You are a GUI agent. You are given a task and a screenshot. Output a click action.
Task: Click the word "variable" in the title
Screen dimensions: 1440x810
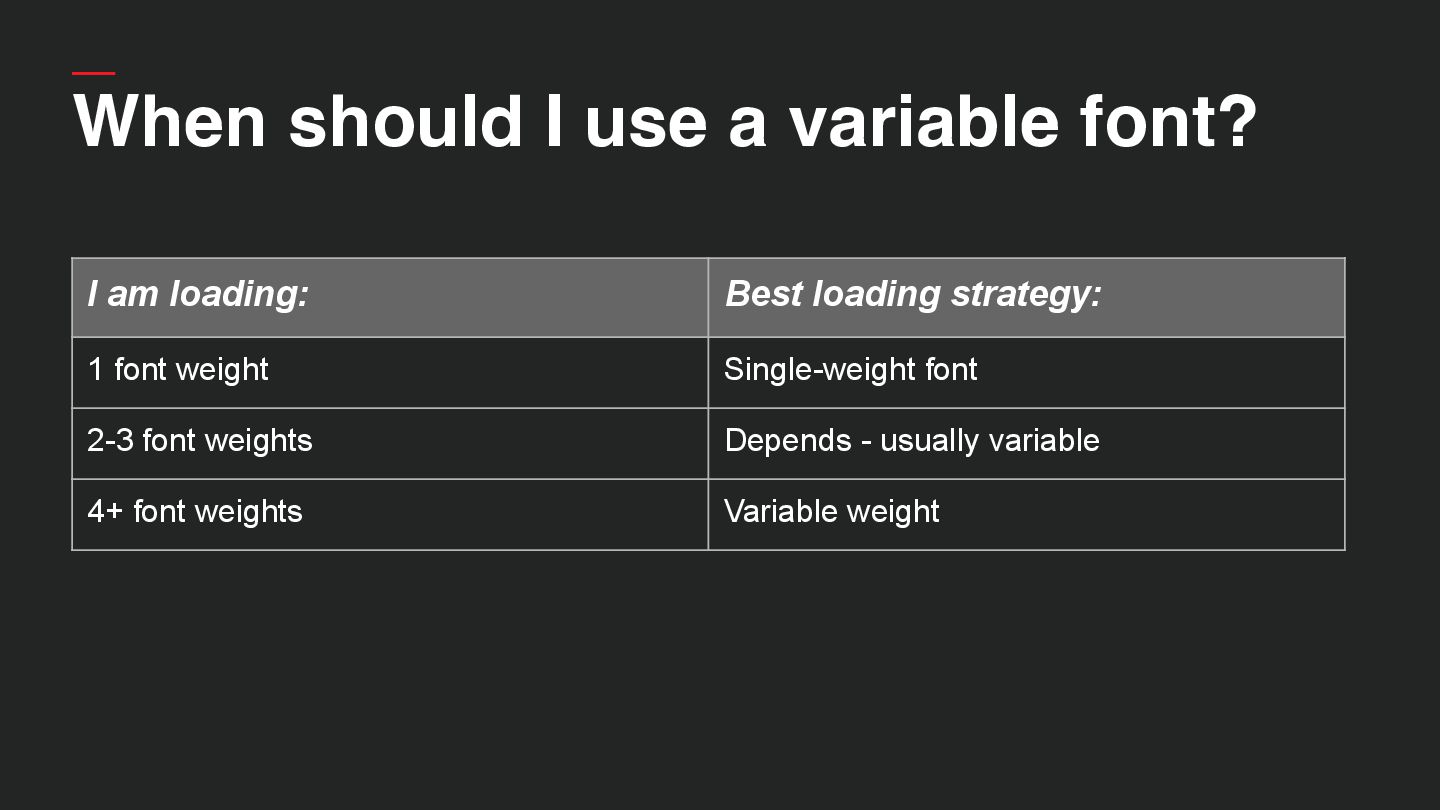coord(922,121)
